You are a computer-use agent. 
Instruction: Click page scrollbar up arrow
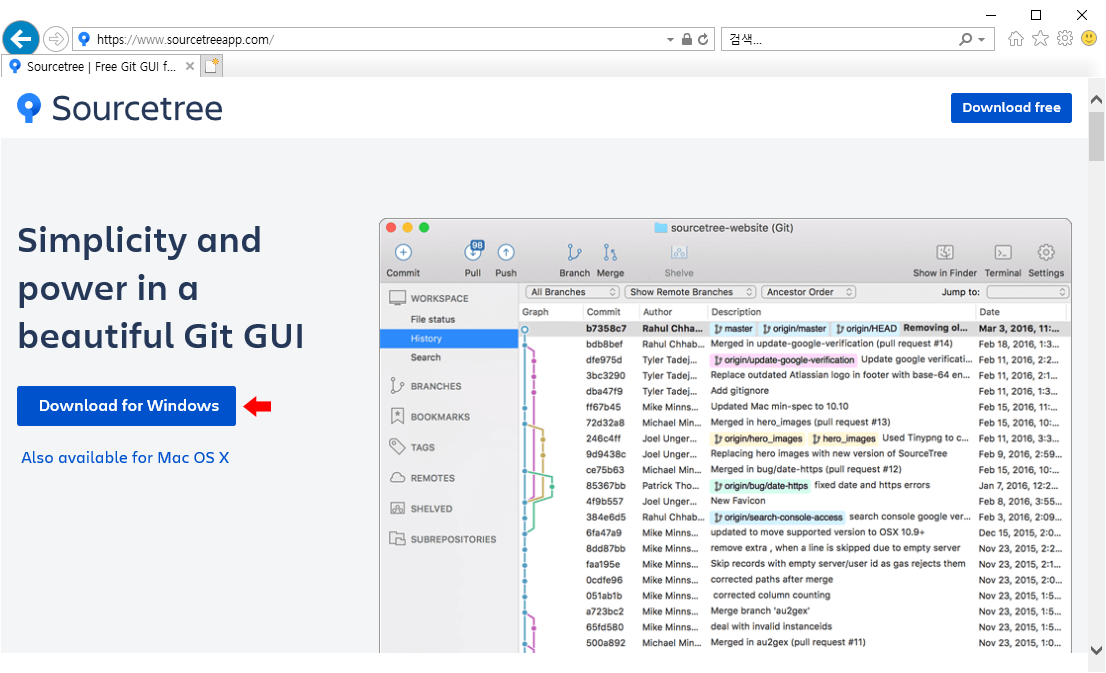pyautogui.click(x=1096, y=99)
